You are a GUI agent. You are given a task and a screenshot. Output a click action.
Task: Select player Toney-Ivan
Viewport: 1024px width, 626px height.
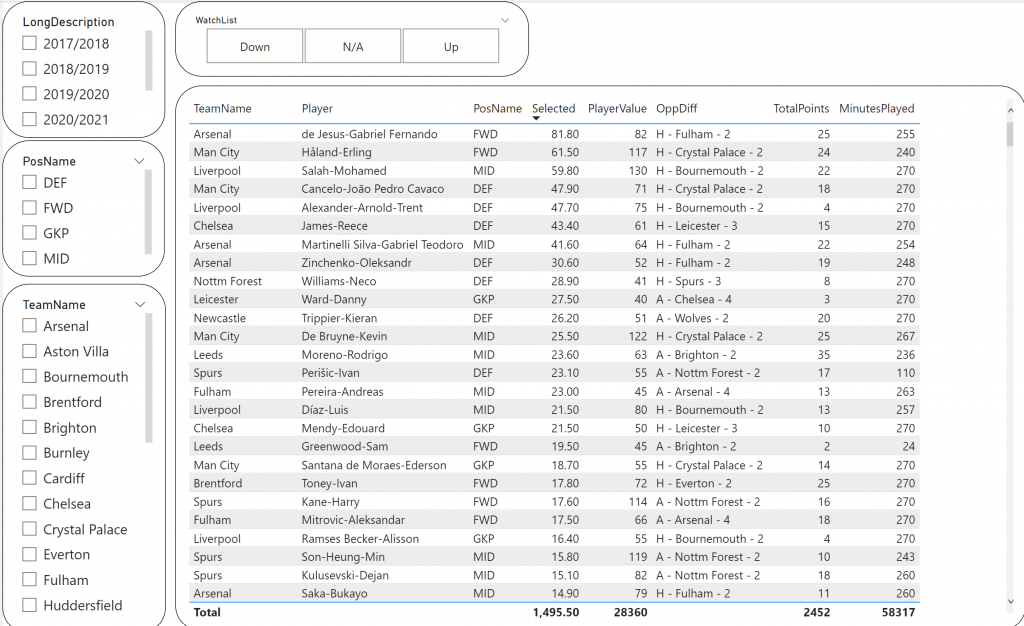pyautogui.click(x=329, y=483)
